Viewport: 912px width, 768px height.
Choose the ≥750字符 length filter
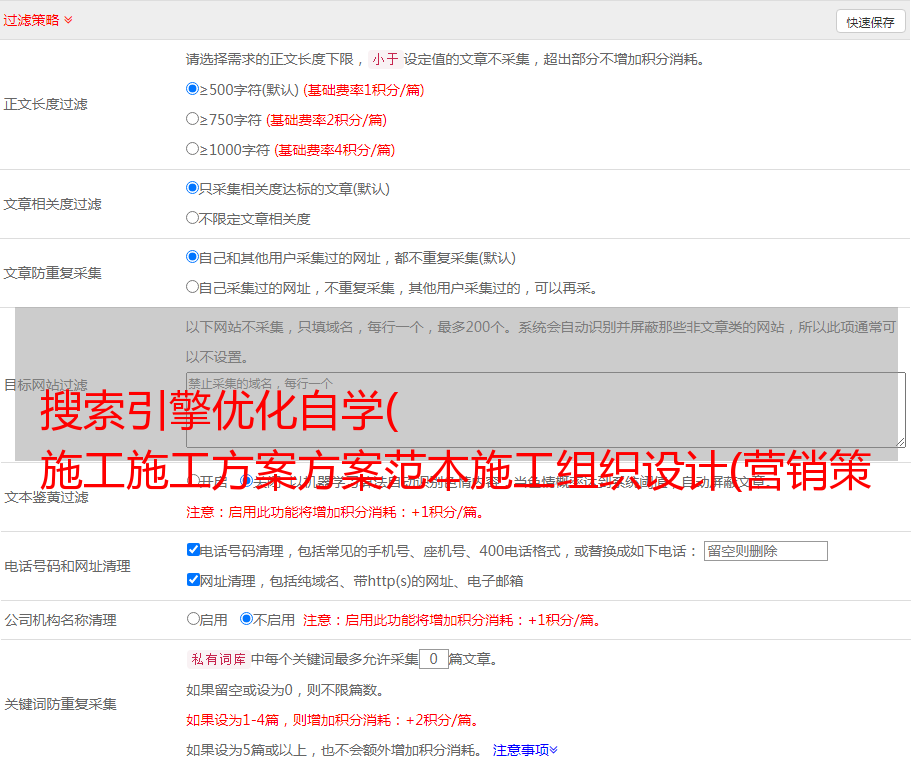pos(193,119)
